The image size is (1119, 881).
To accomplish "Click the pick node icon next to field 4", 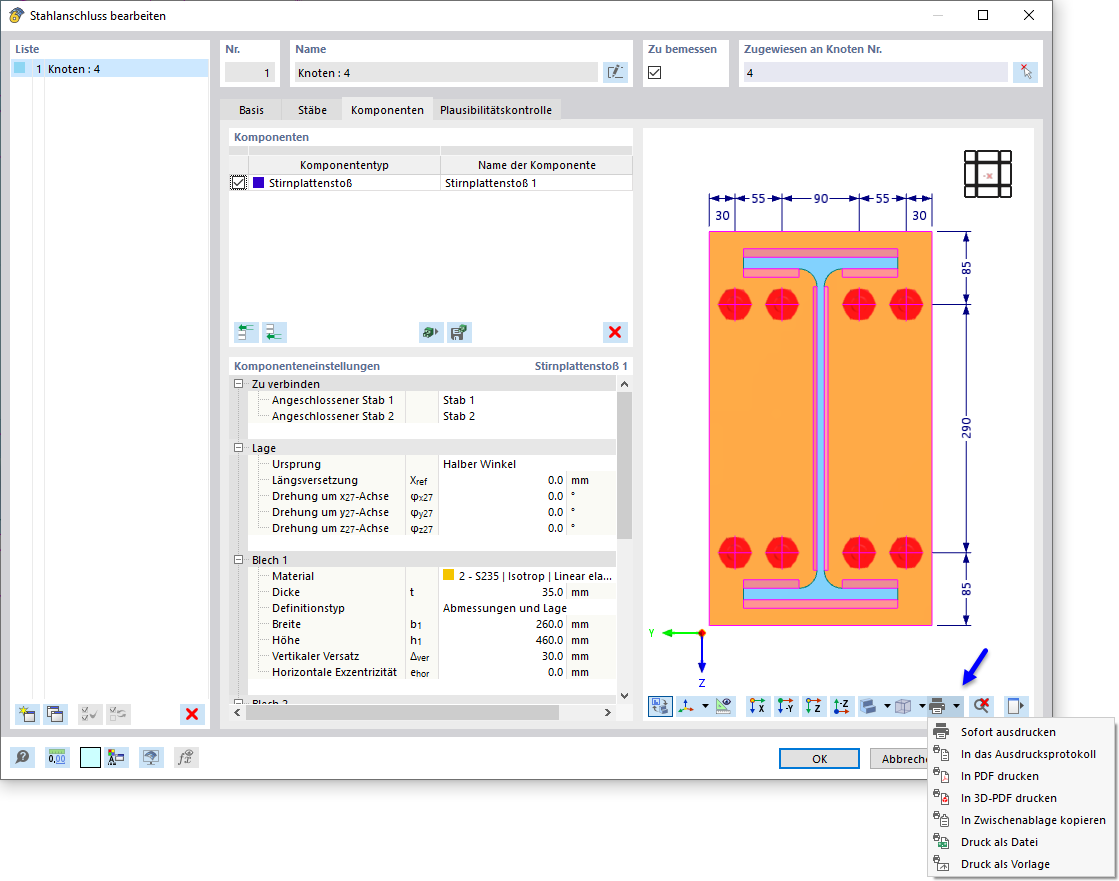I will point(1026,72).
